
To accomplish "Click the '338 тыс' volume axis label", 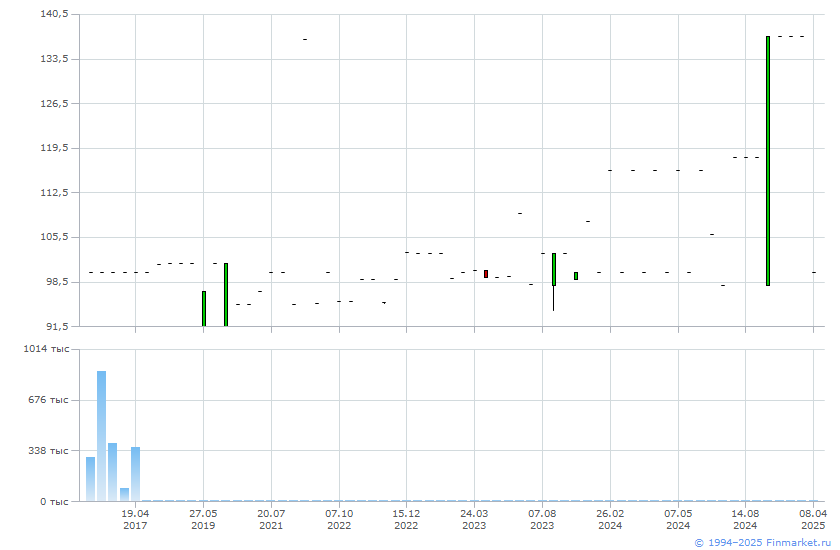I will tap(49, 451).
